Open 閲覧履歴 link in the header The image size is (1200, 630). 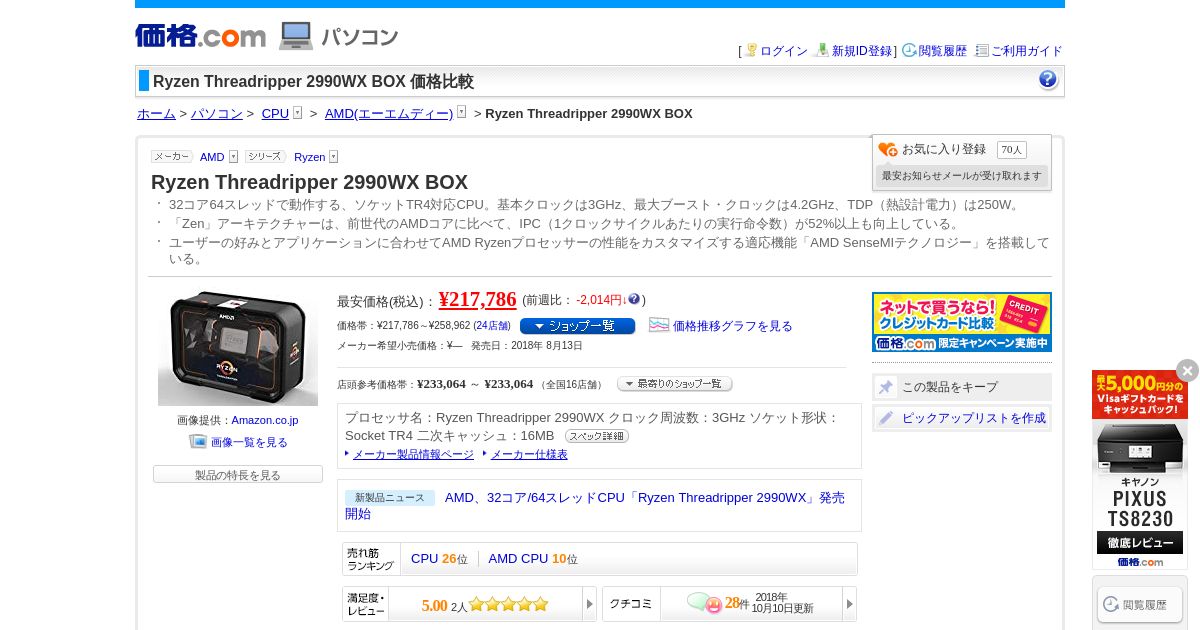pyautogui.click(x=943, y=51)
